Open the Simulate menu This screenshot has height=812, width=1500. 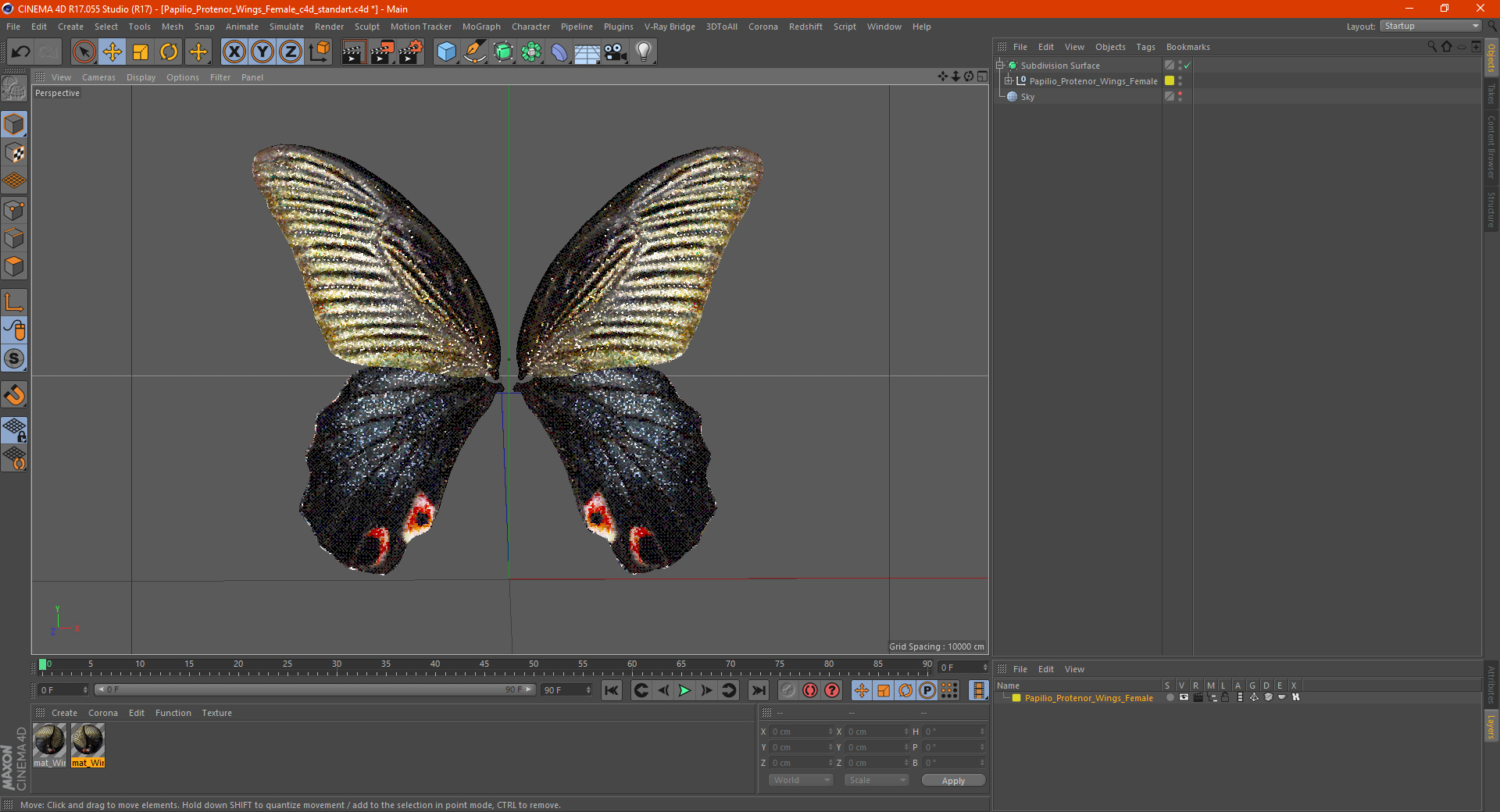click(287, 27)
